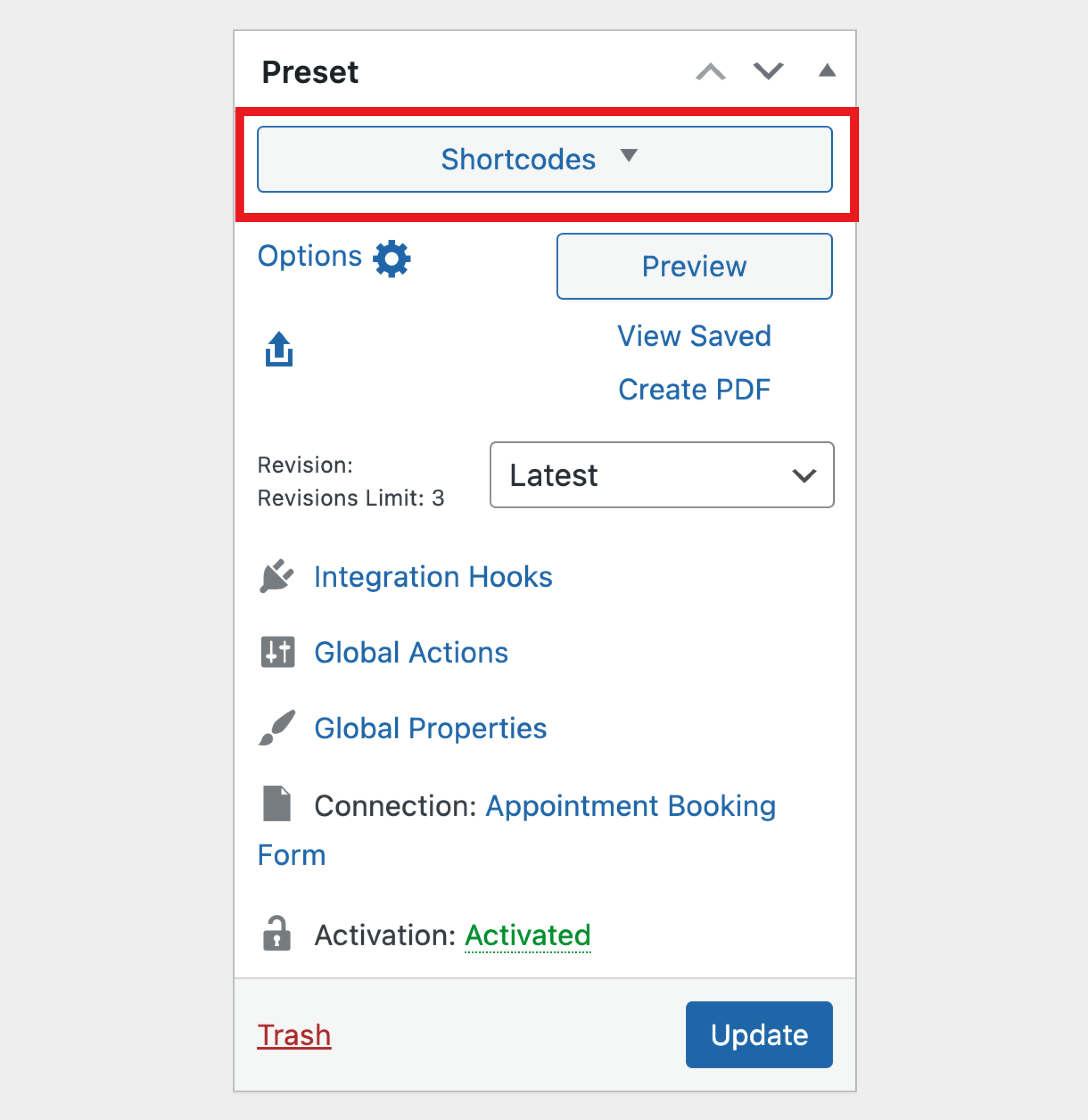Click the export/share upload icon
The width and height of the screenshot is (1088, 1120).
(280, 350)
